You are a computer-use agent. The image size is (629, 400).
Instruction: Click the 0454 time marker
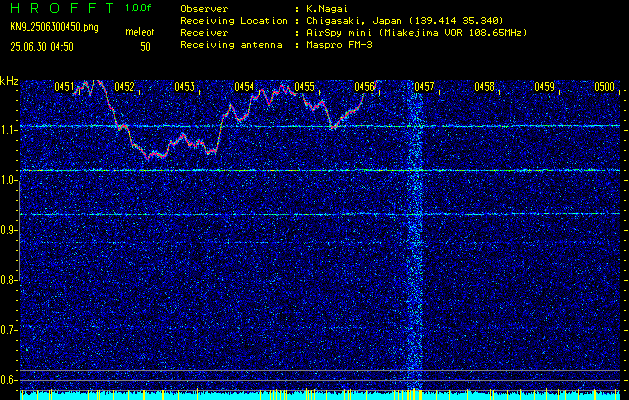point(244,86)
